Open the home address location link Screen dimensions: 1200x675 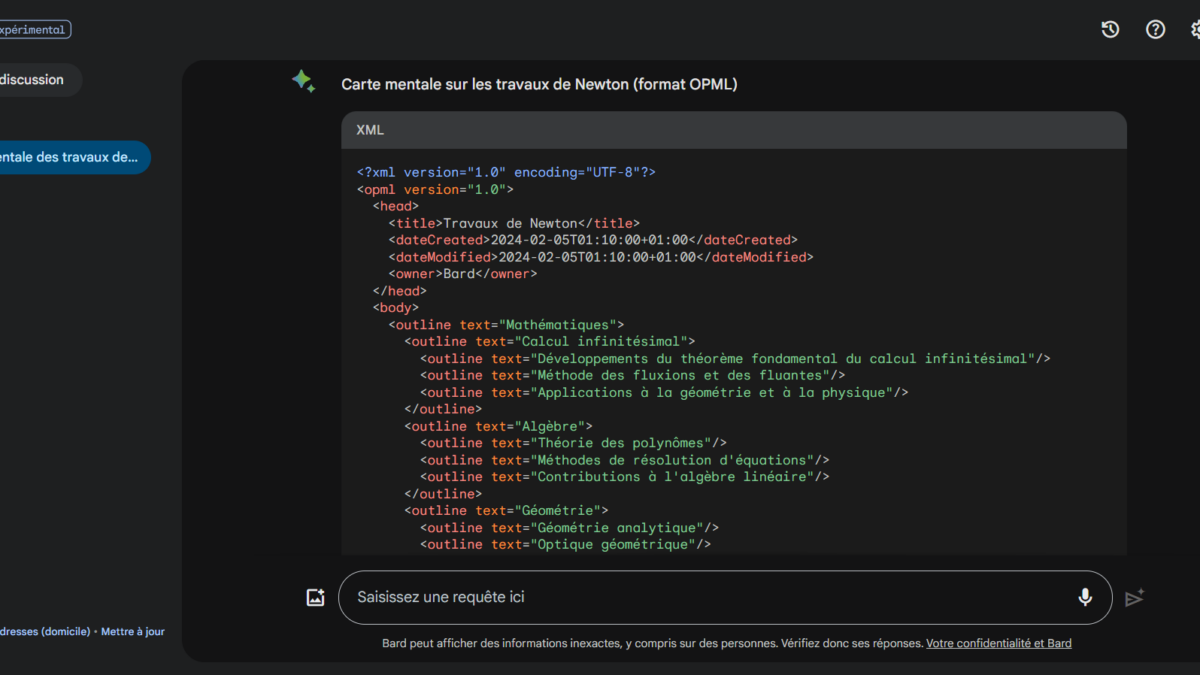tap(45, 632)
